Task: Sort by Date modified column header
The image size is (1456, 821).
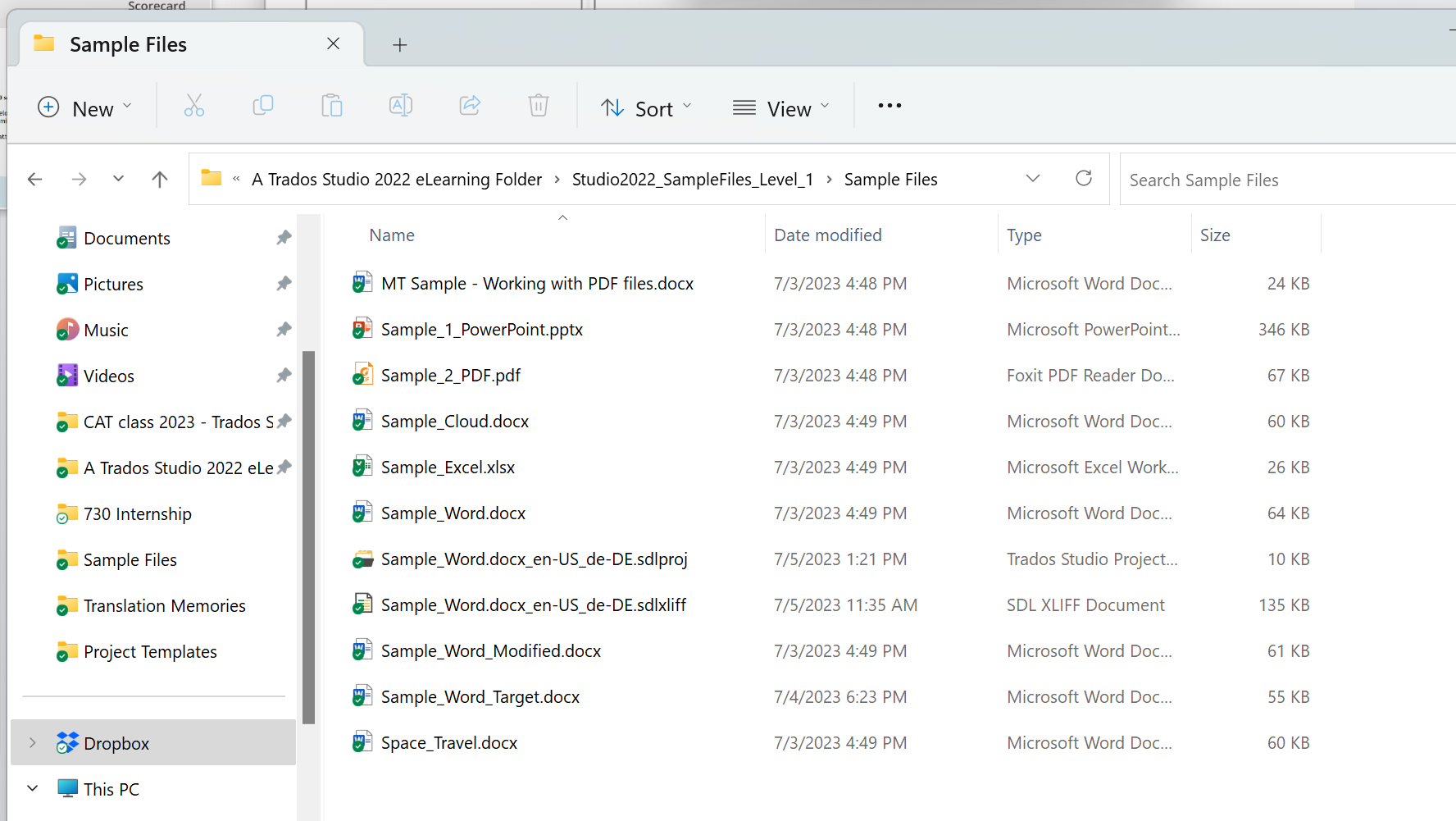Action: click(x=828, y=235)
